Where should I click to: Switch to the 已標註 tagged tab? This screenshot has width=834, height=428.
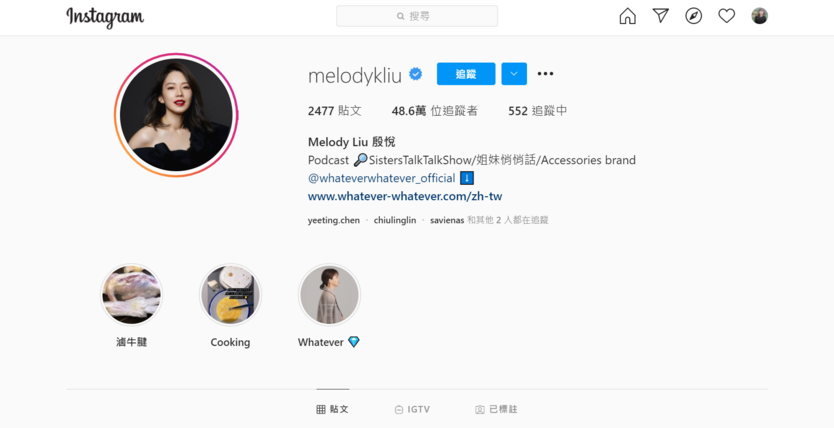click(496, 409)
